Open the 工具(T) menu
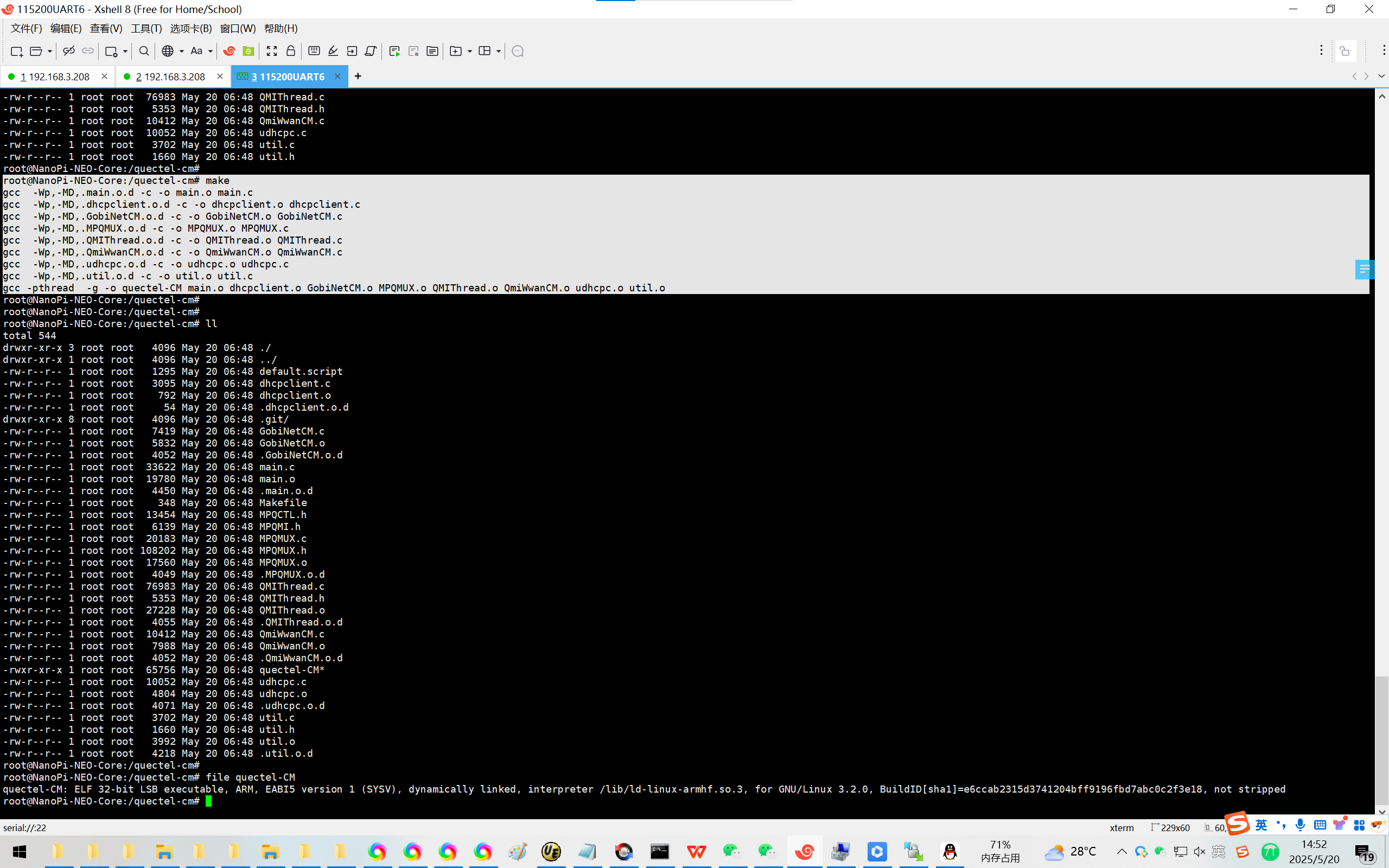 point(146,28)
